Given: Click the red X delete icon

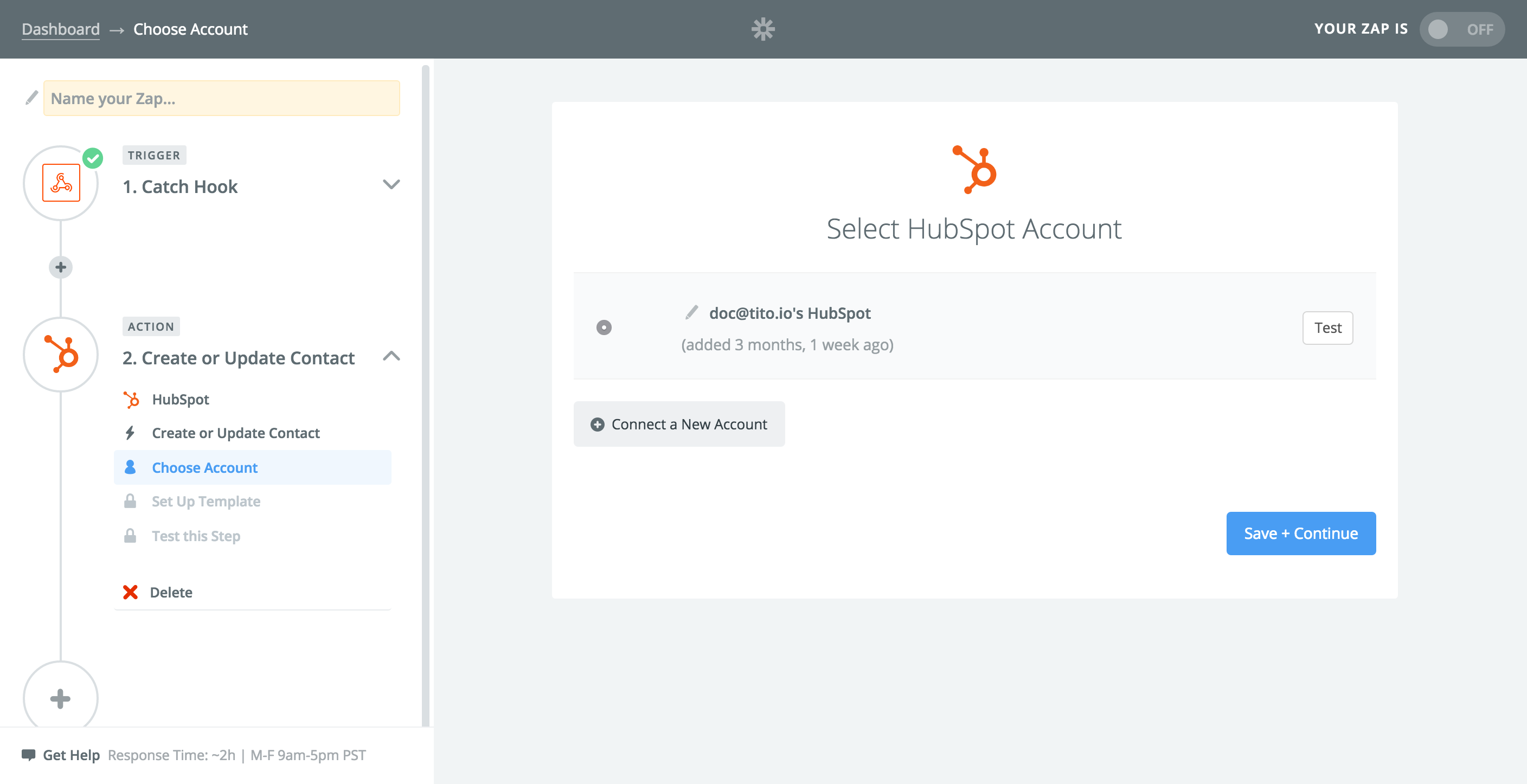Looking at the screenshot, I should 130,592.
